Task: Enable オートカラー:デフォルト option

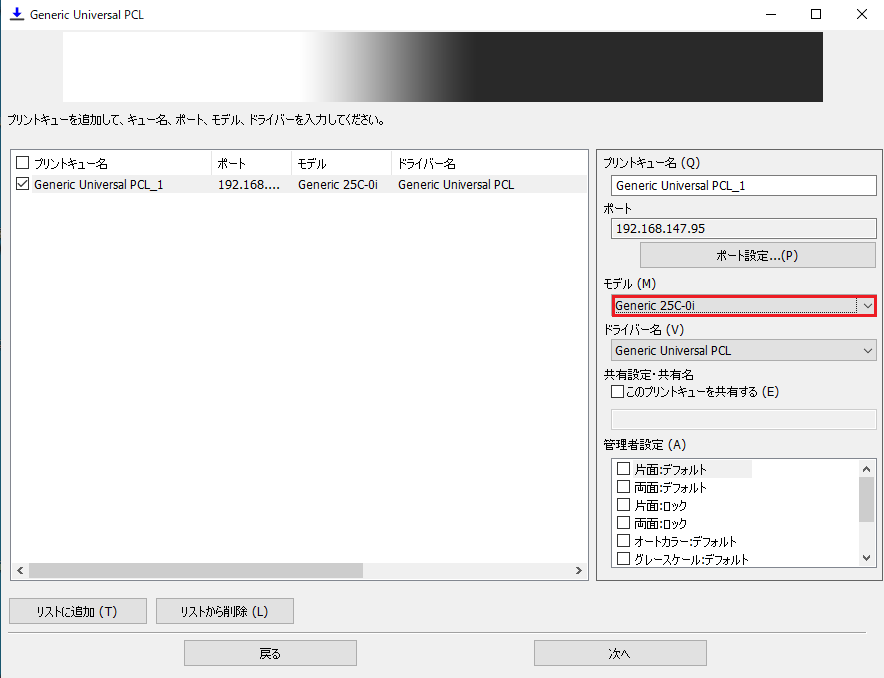Action: (x=624, y=541)
